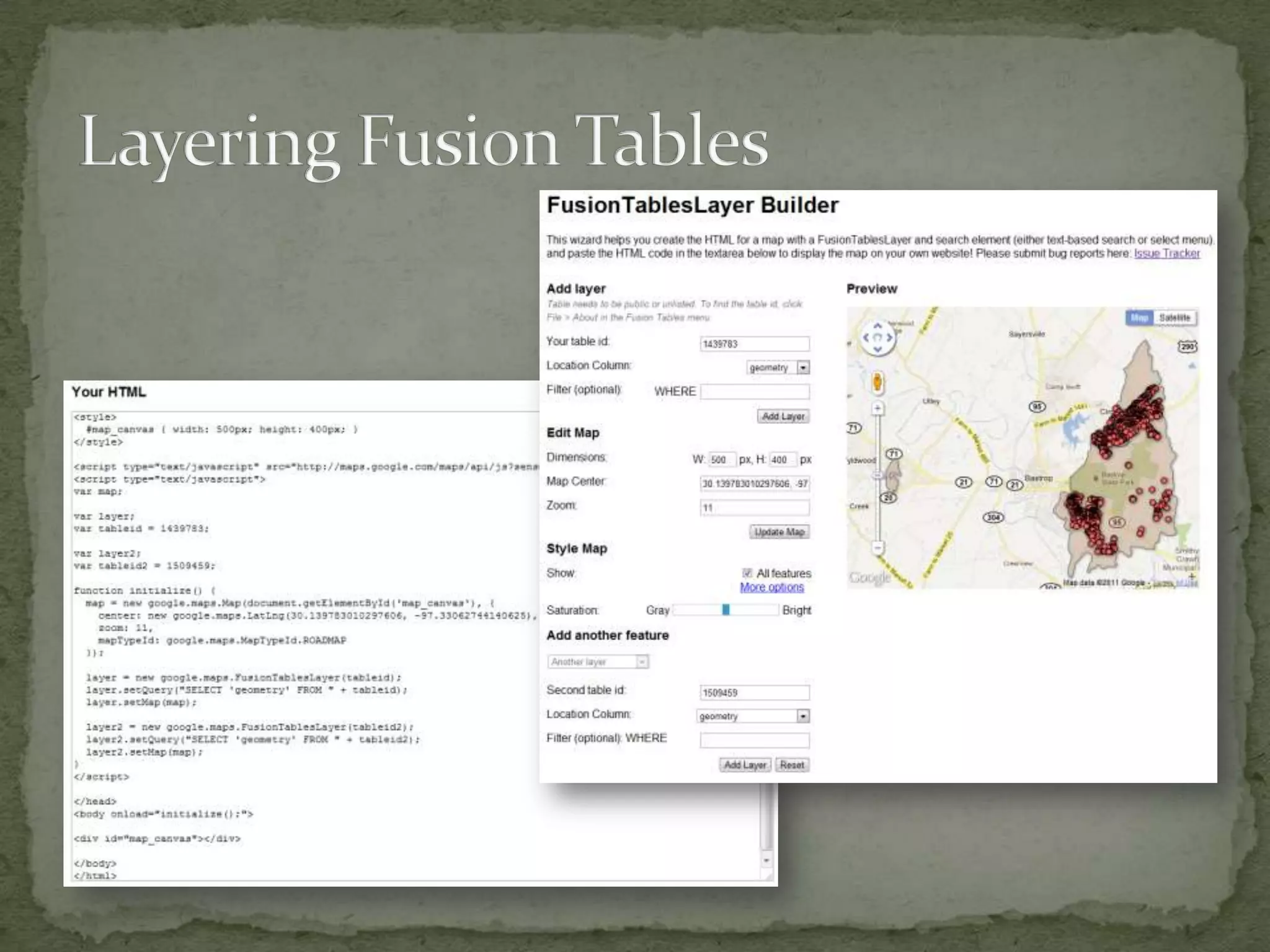This screenshot has width=1270, height=952.
Task: Click the Your table id field
Action: point(755,344)
